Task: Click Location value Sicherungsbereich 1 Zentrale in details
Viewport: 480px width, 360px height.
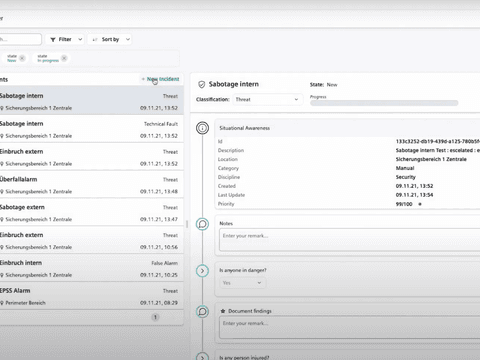Action: [x=431, y=159]
